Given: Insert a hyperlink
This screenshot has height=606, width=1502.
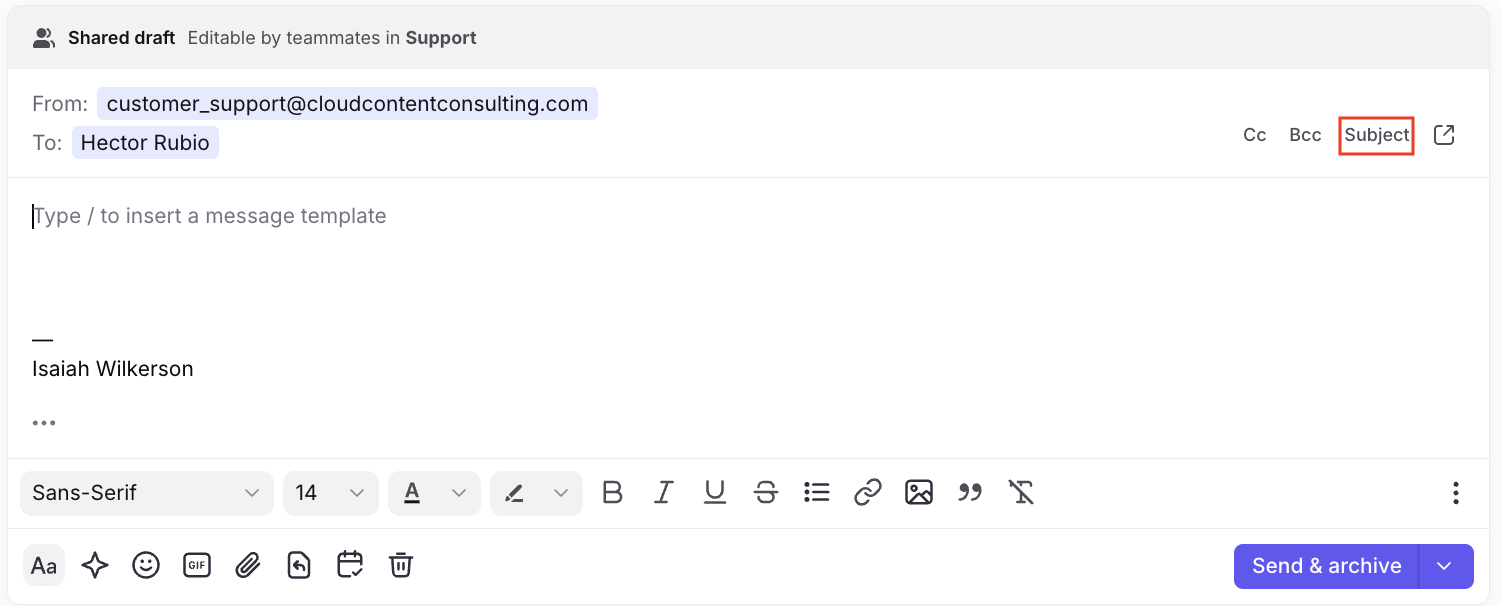Looking at the screenshot, I should pos(868,493).
